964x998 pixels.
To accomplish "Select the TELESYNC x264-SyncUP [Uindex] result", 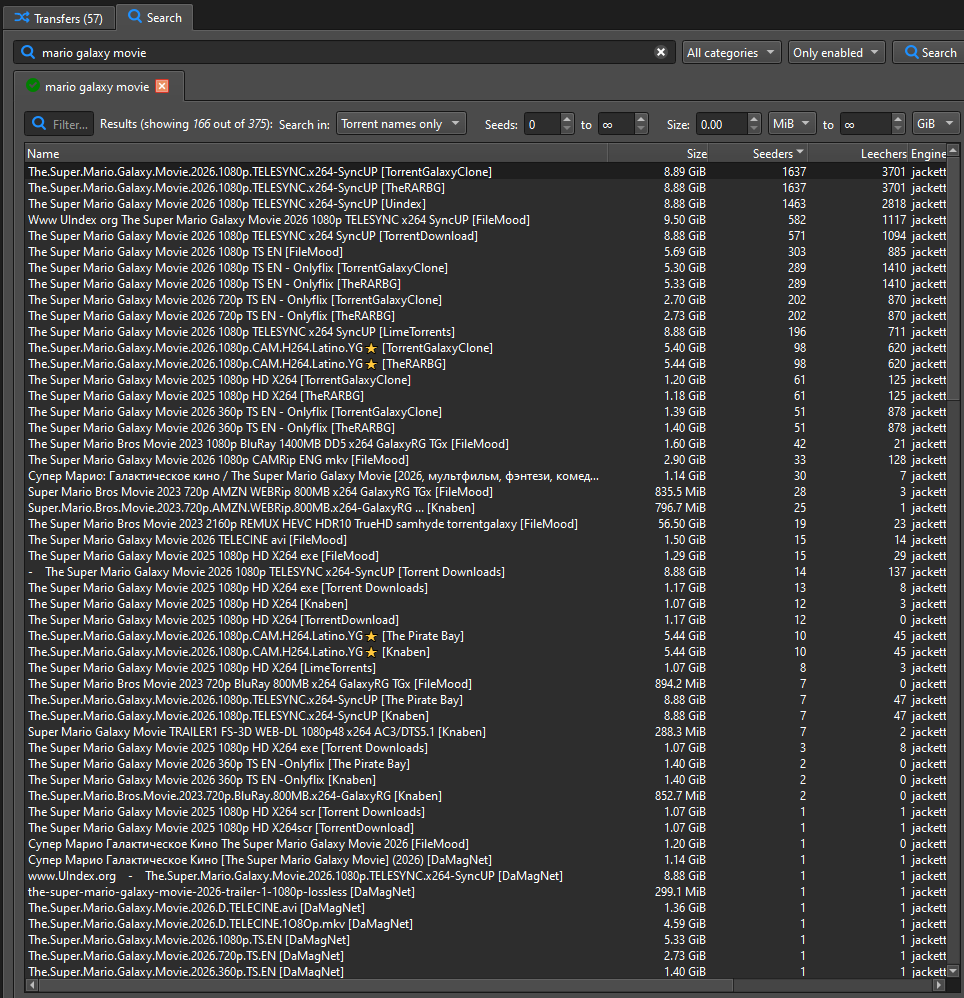I will (x=486, y=204).
